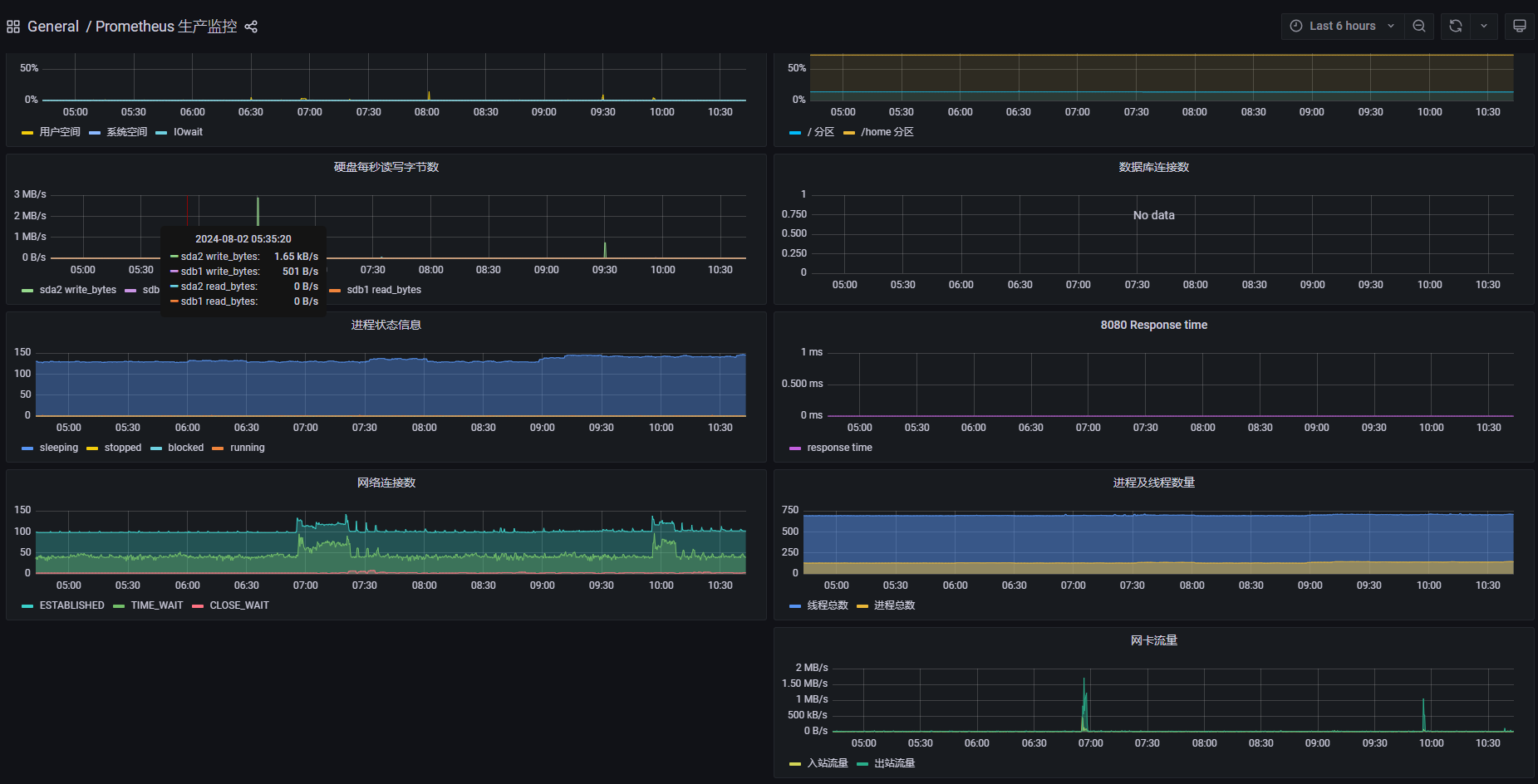Open the General folder link
The image size is (1538, 784).
coord(53,27)
